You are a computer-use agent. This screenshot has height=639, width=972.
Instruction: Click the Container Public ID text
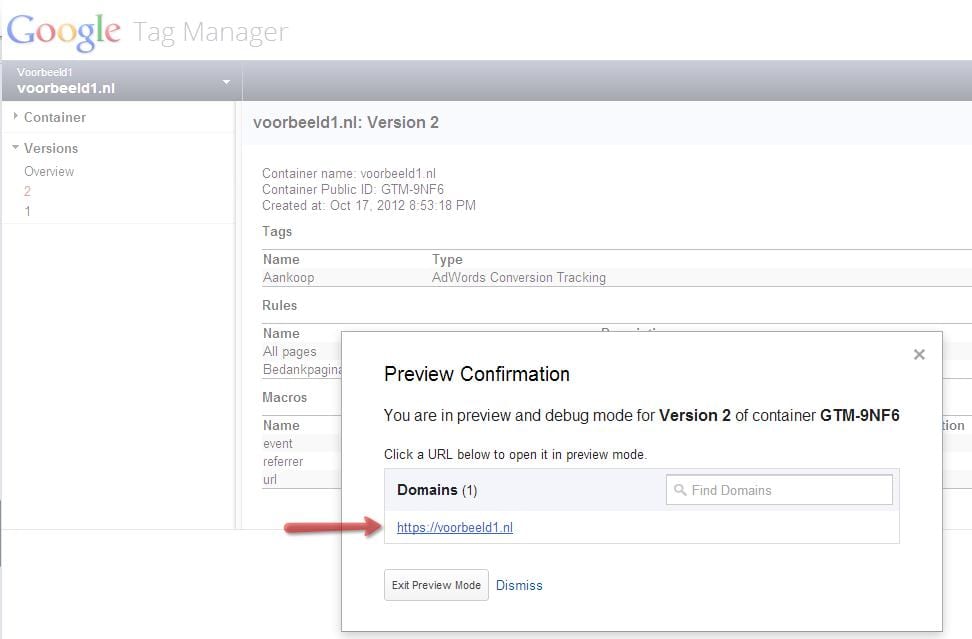click(x=353, y=190)
